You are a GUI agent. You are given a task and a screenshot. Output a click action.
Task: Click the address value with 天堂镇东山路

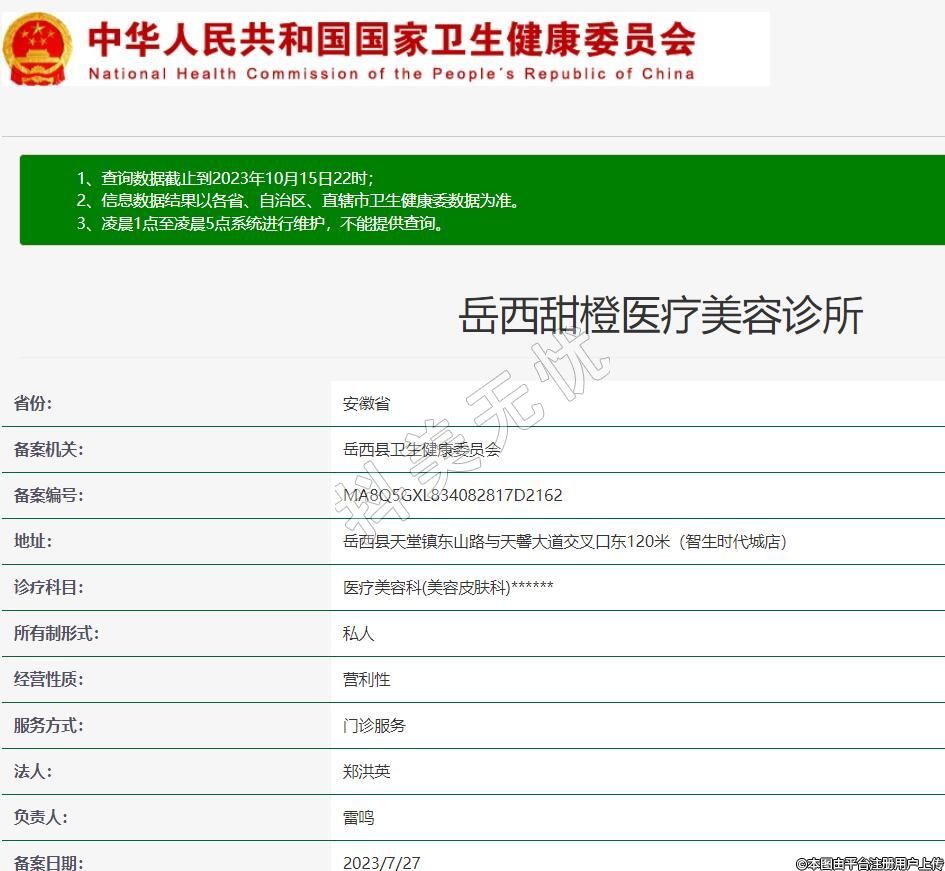[564, 542]
